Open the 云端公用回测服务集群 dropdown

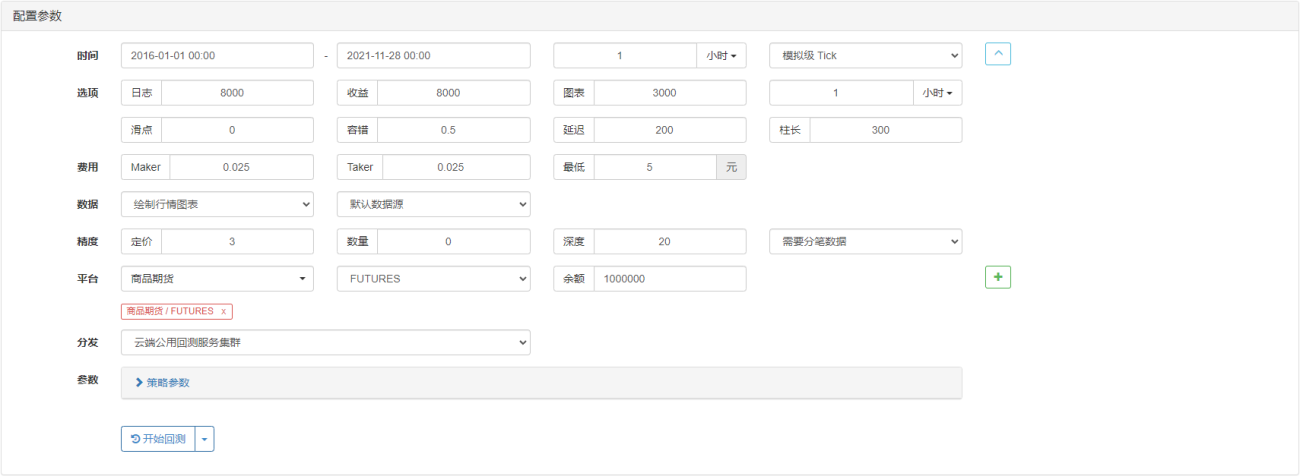pos(325,342)
